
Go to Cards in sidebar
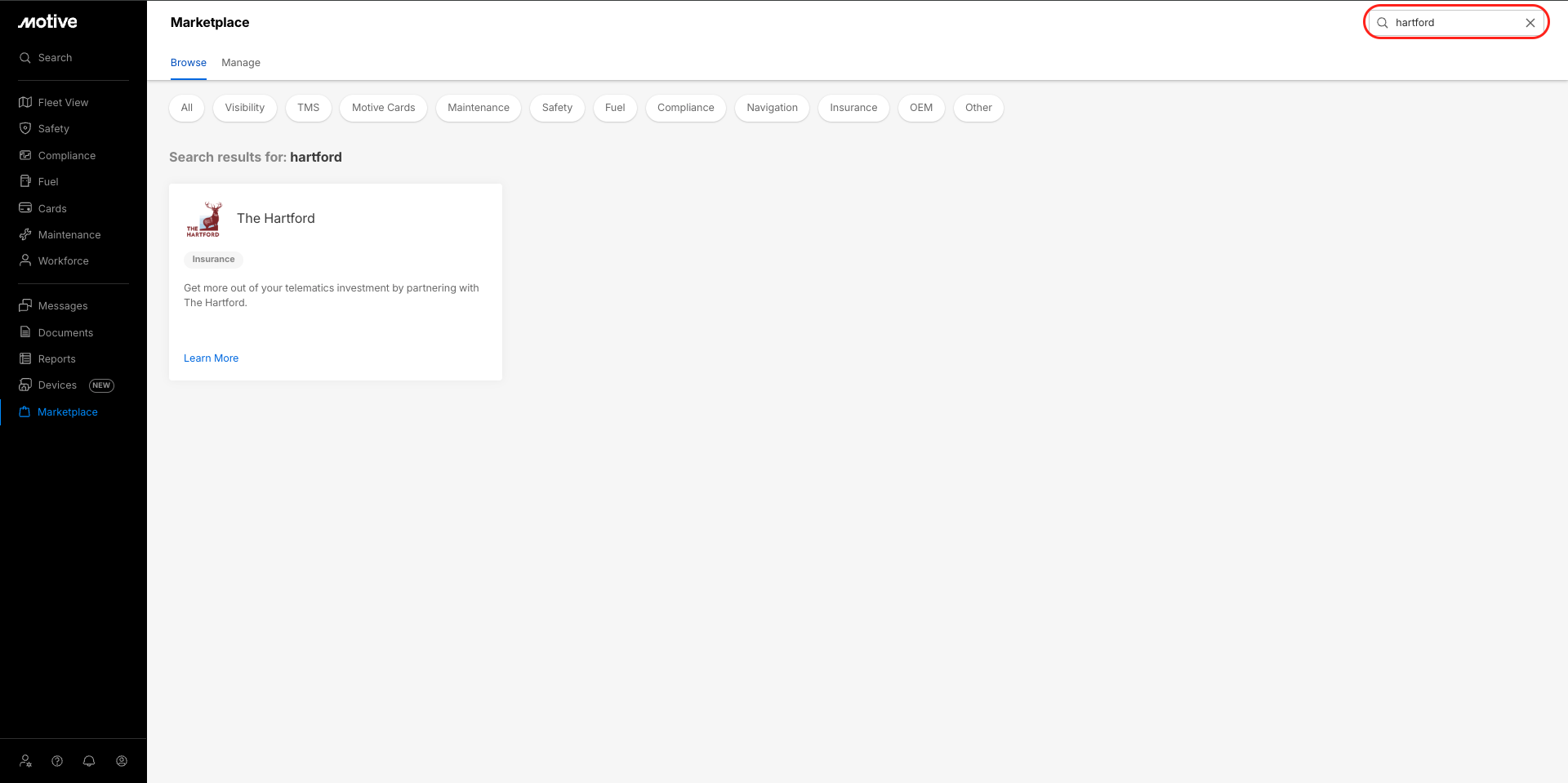click(52, 208)
